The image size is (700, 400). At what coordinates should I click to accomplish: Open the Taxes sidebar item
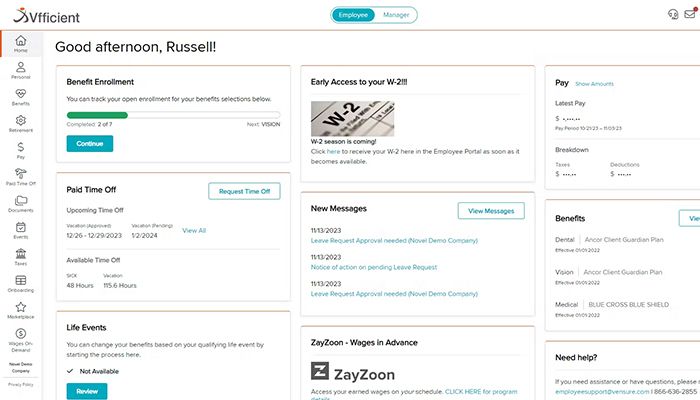(20, 256)
